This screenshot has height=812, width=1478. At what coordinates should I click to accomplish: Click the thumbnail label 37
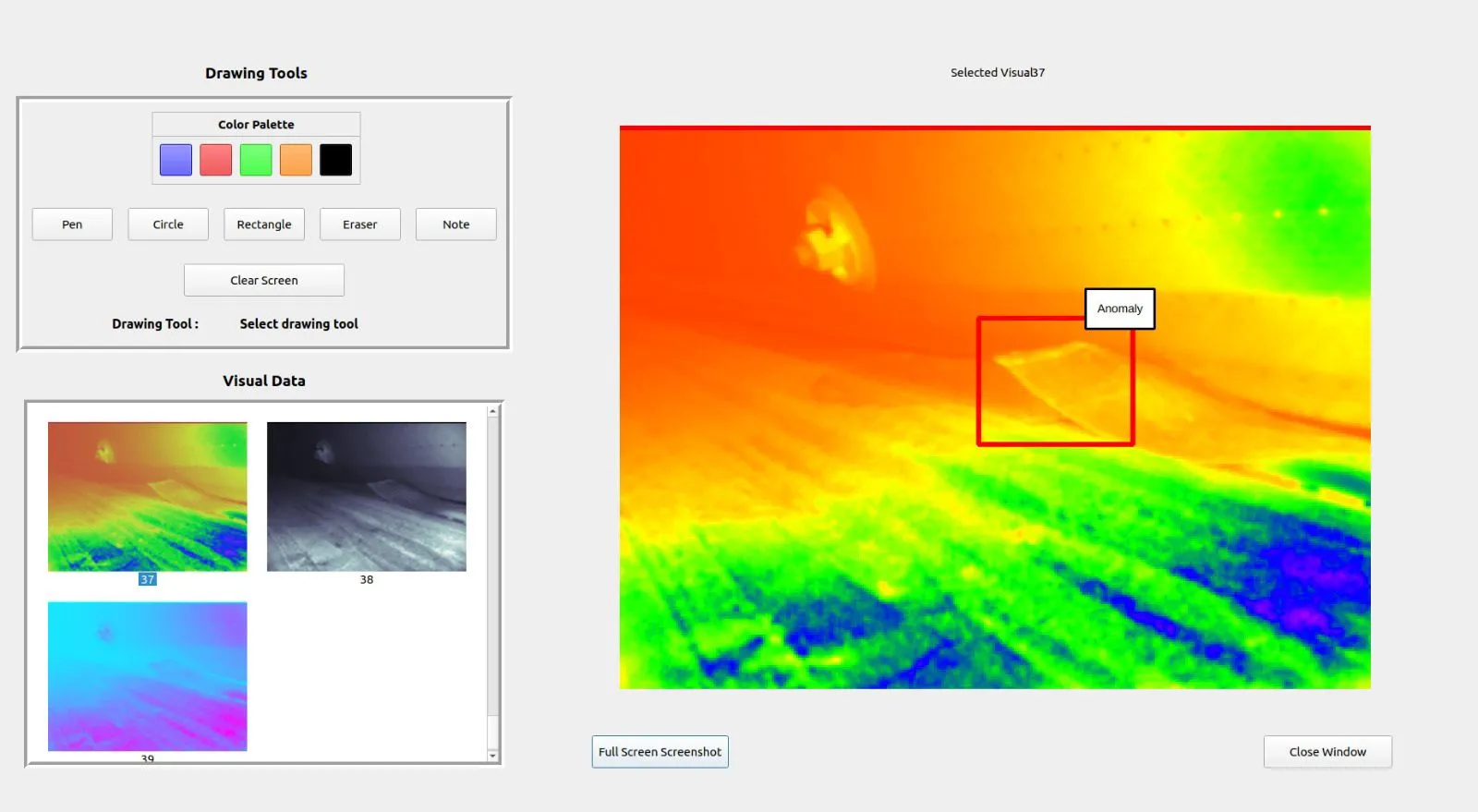(148, 579)
